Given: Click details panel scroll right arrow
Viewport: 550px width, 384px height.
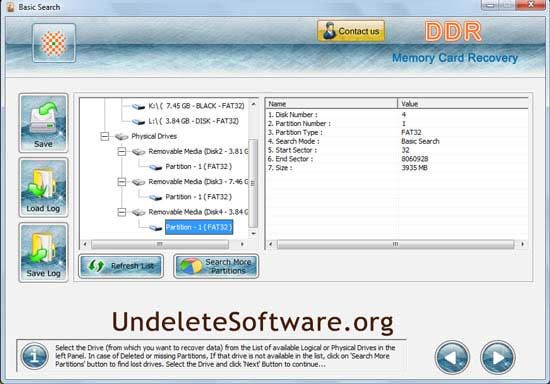Looking at the screenshot, I should point(523,244).
